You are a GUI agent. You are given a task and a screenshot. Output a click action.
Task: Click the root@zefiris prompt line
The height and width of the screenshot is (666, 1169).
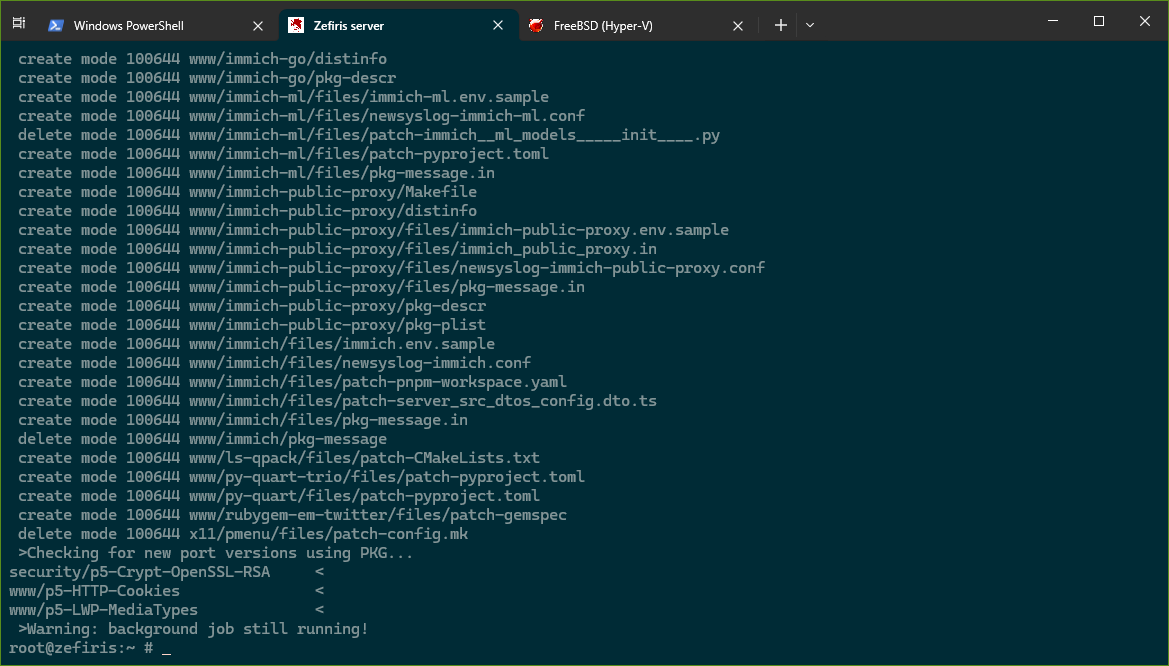click(x=90, y=648)
